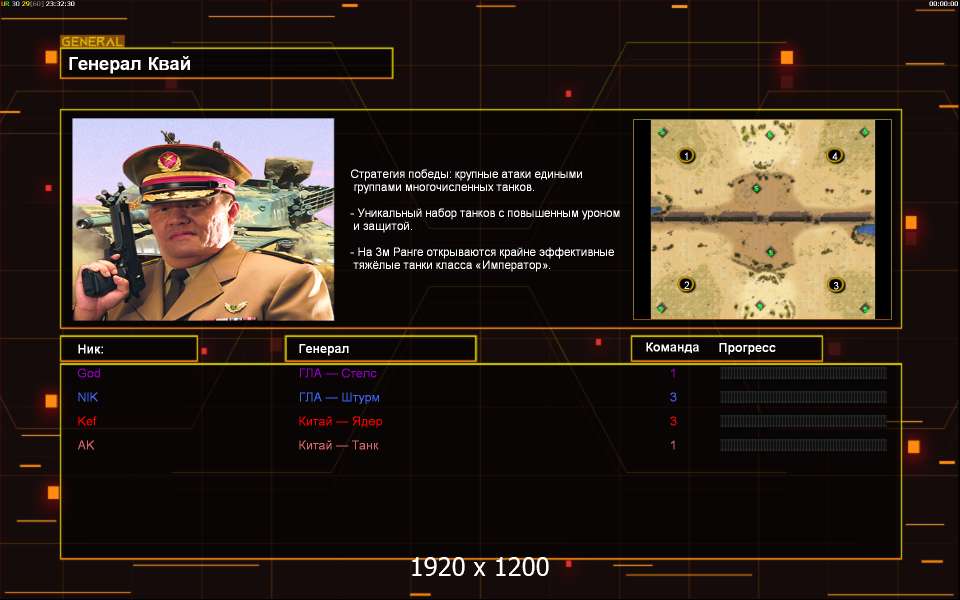
Task: Click start position 1 marker on map
Action: (686, 156)
